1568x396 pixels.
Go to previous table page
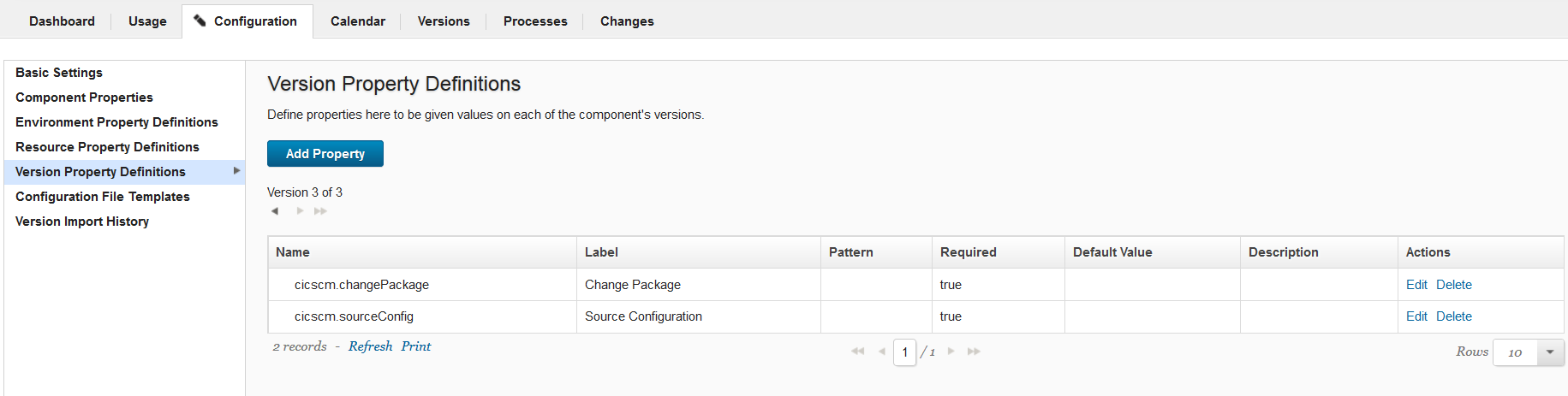[x=881, y=352]
